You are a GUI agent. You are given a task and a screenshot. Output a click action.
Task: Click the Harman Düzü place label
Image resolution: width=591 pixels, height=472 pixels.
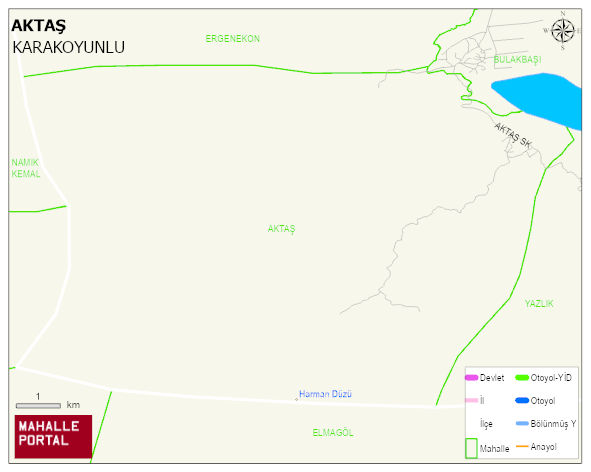coord(325,394)
